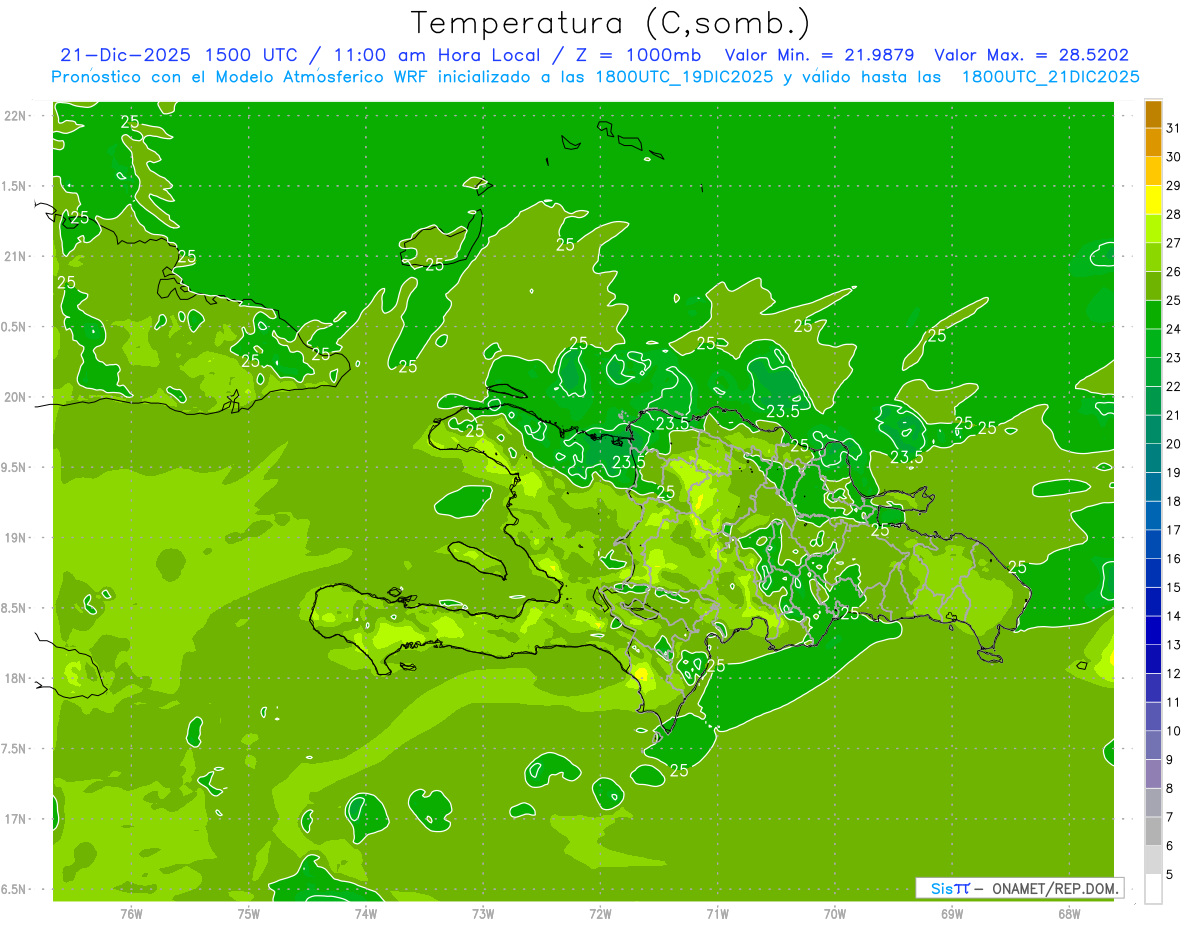The height and width of the screenshot is (927, 1200).
Task: Click the init time "1800UTC_19DIC2025"
Action: pos(684,77)
